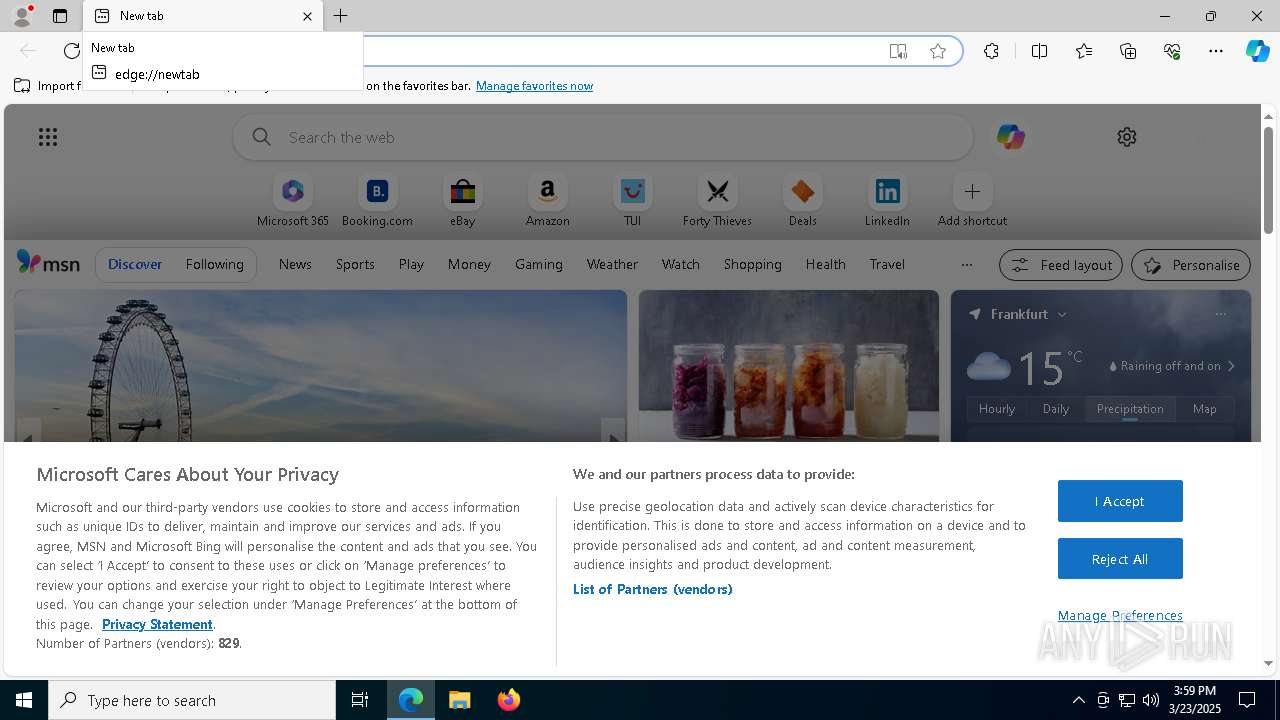The image size is (1280, 720).
Task: Open eBay shortcut
Action: tap(462, 201)
